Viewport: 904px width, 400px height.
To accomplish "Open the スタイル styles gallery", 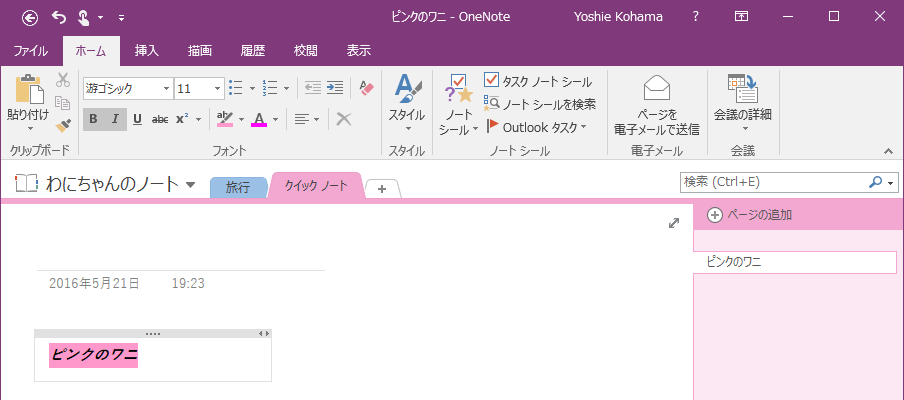I will (407, 105).
